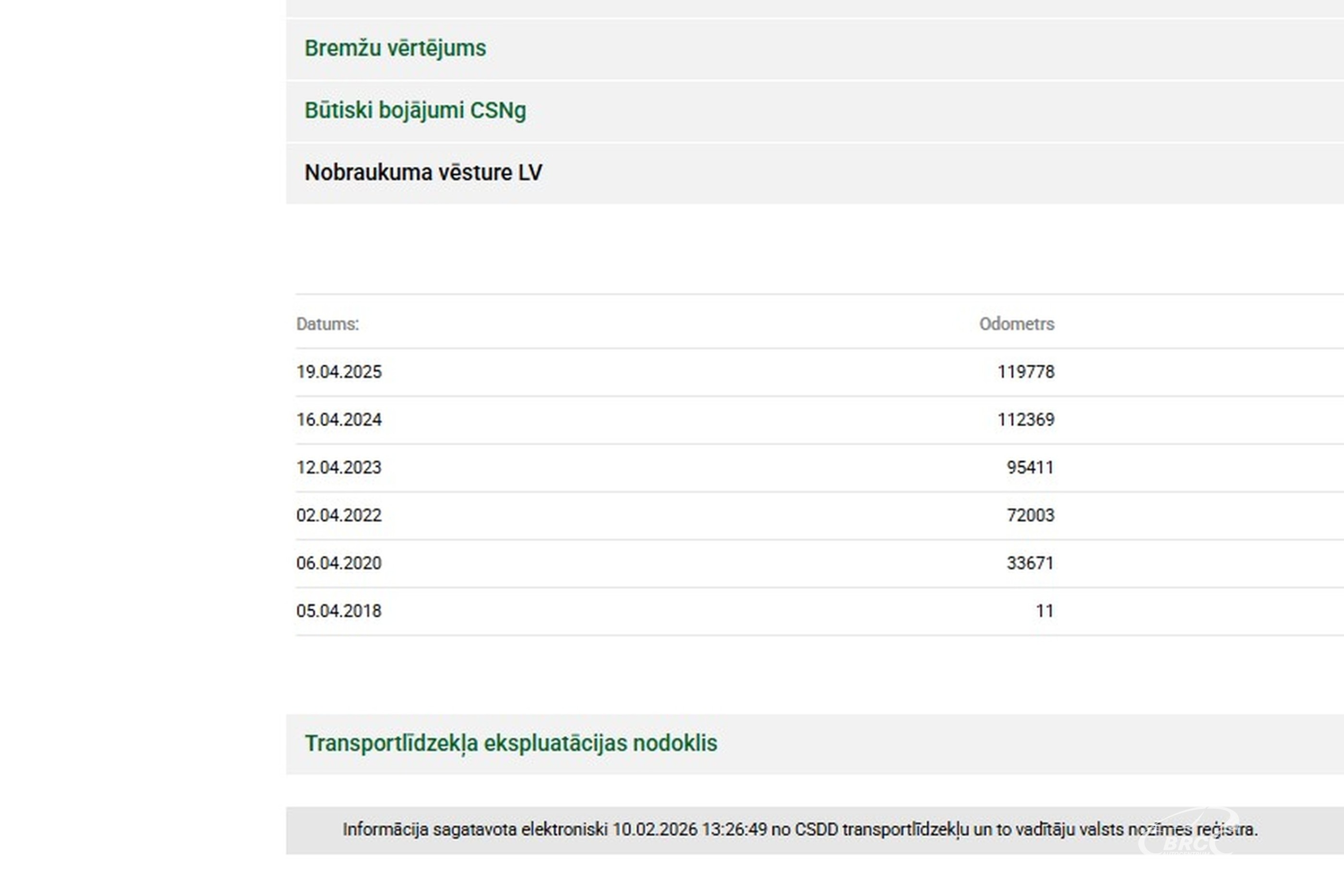Screen dimensions: 1344x896
Task: Click odometer reading 112369
Action: pyautogui.click(x=1026, y=420)
